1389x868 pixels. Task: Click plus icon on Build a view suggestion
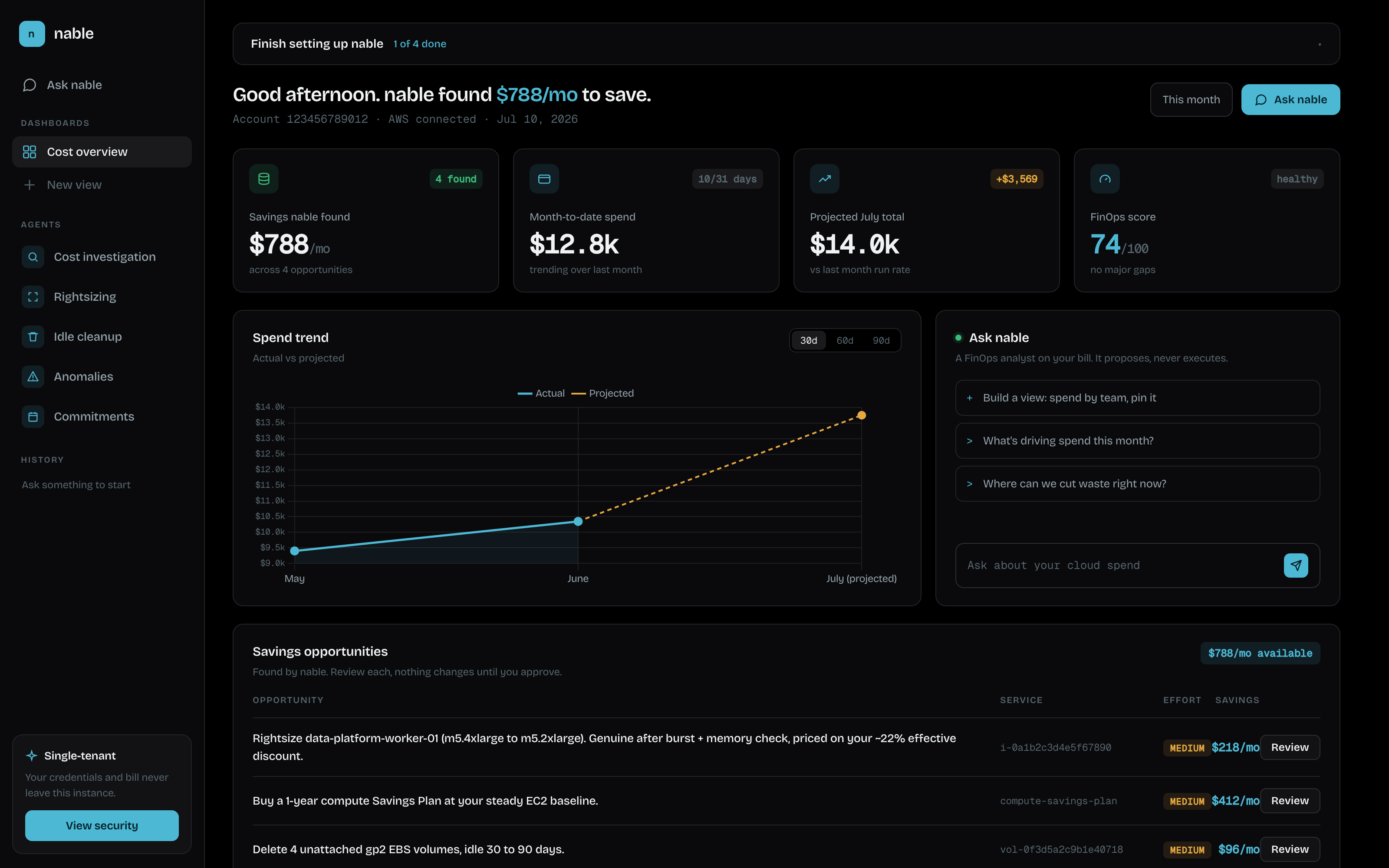[969, 398]
